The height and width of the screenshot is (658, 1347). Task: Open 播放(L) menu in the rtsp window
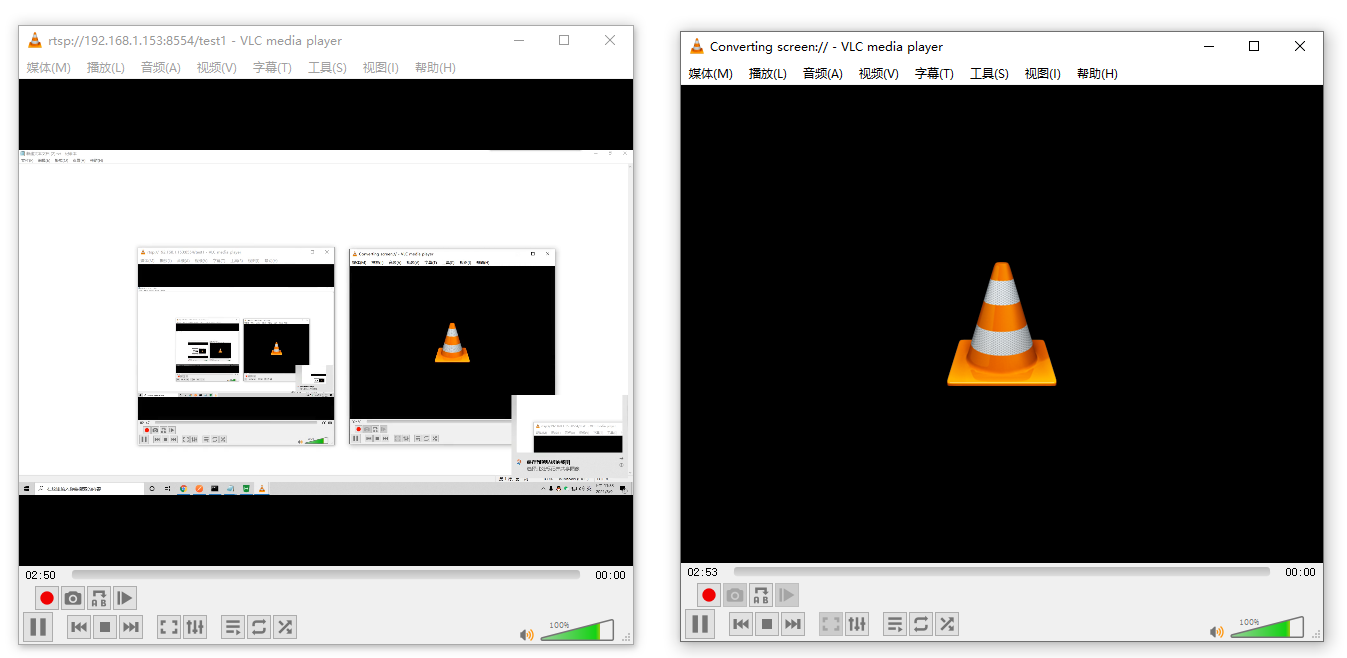(x=106, y=68)
